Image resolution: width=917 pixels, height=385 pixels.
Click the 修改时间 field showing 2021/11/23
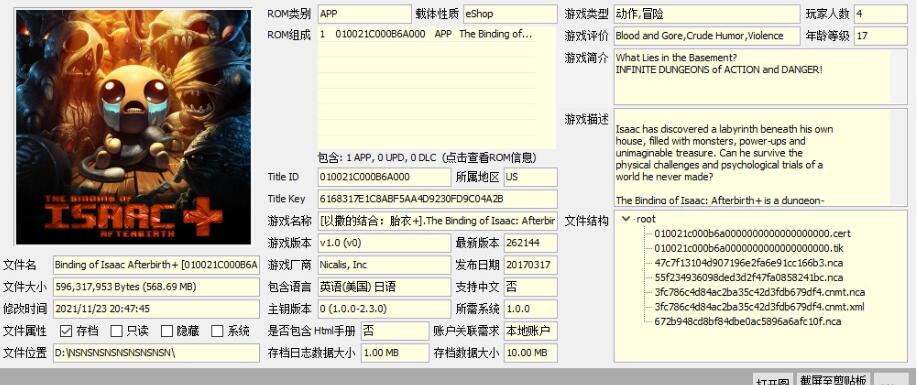[156, 309]
